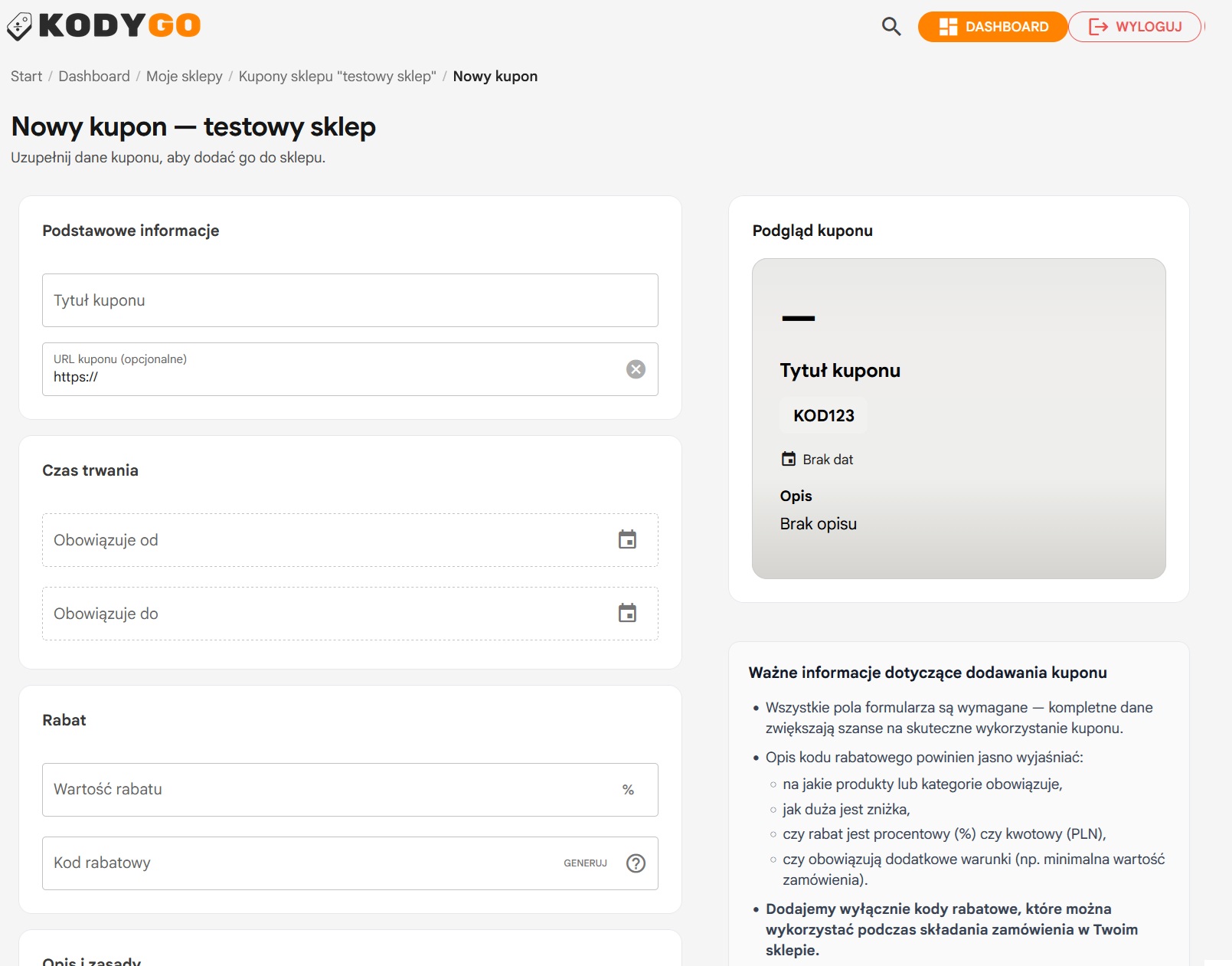Viewport: 1232px width, 966px height.
Task: Toggle the percent discount type symbol
Action: (x=628, y=790)
